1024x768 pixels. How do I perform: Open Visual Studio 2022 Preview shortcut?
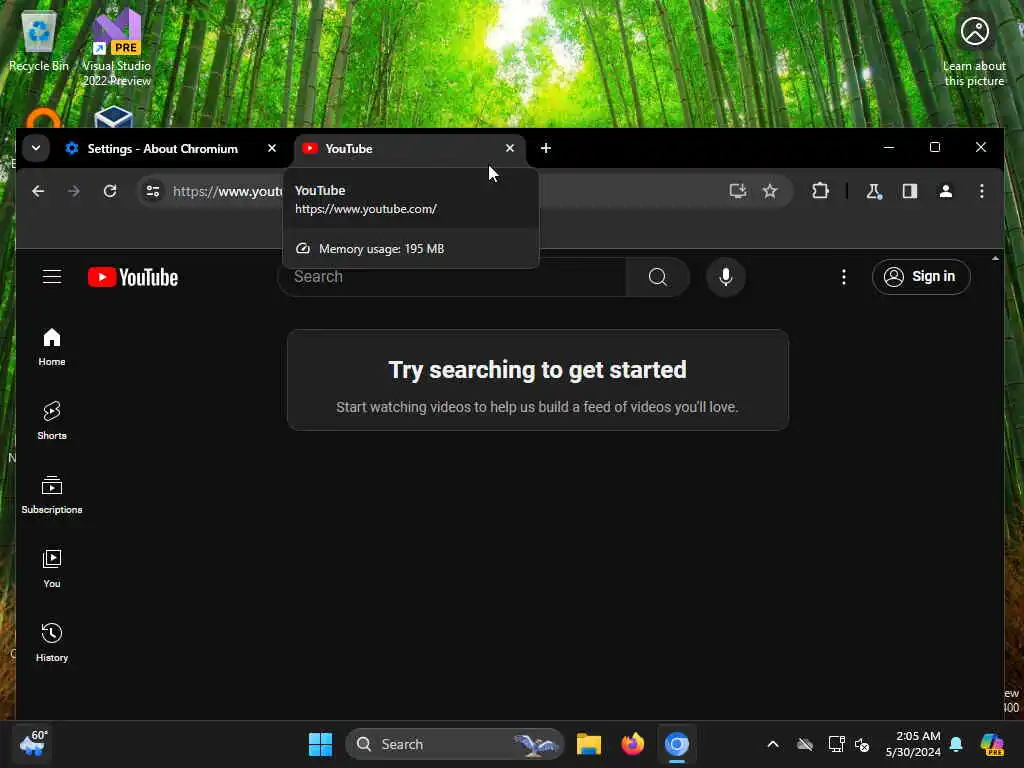(x=116, y=47)
